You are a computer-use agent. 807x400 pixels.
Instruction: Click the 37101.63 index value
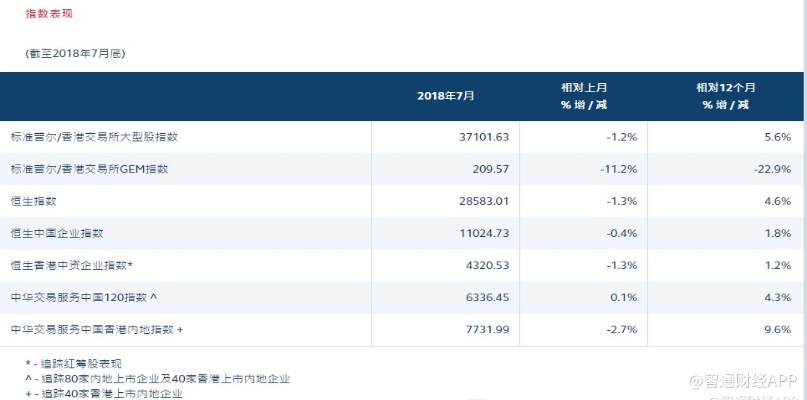(x=481, y=137)
